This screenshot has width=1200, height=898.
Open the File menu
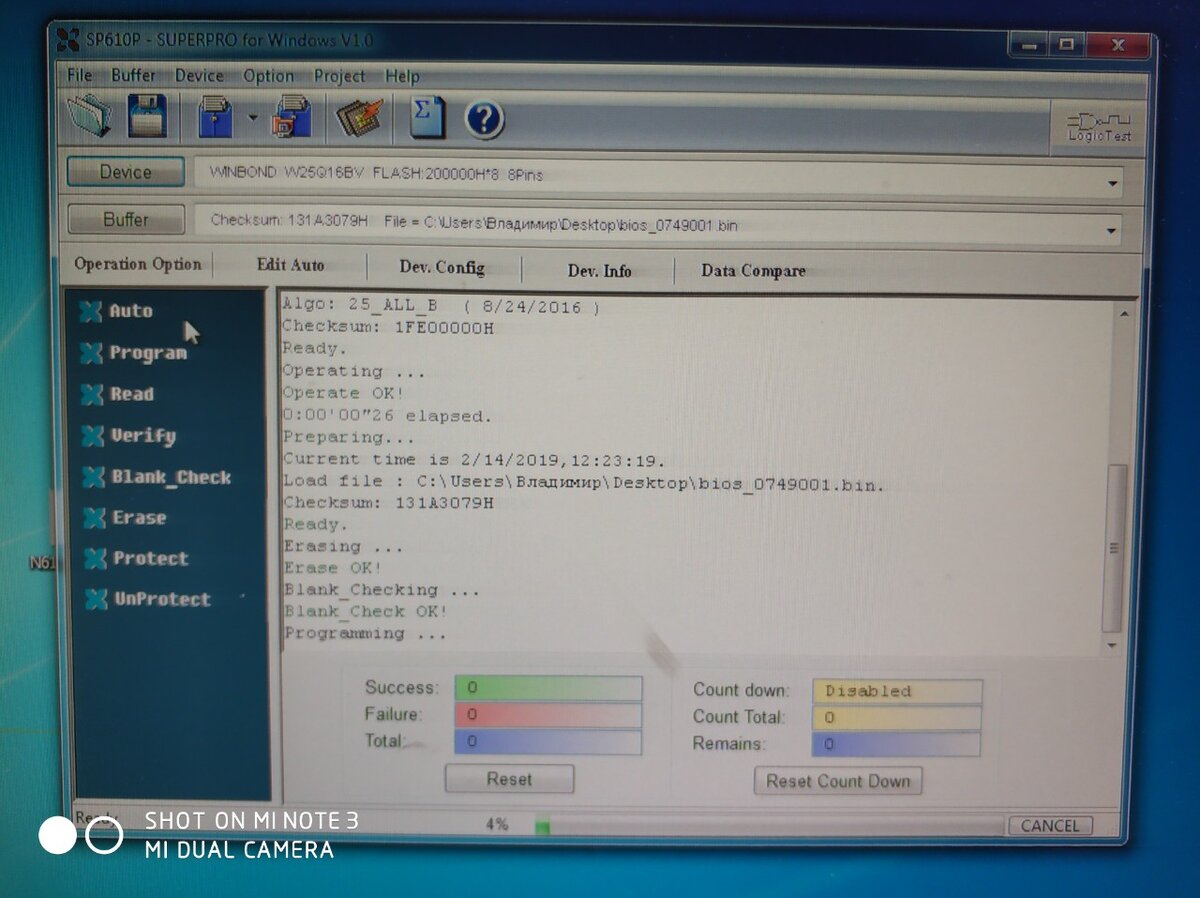[79, 75]
